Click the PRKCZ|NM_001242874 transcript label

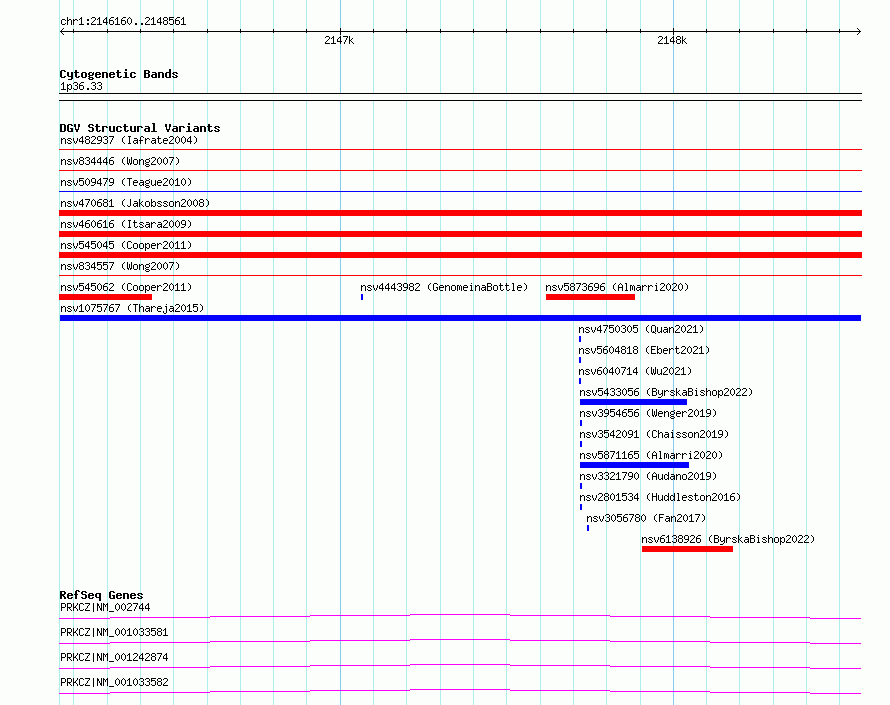pyautogui.click(x=114, y=657)
